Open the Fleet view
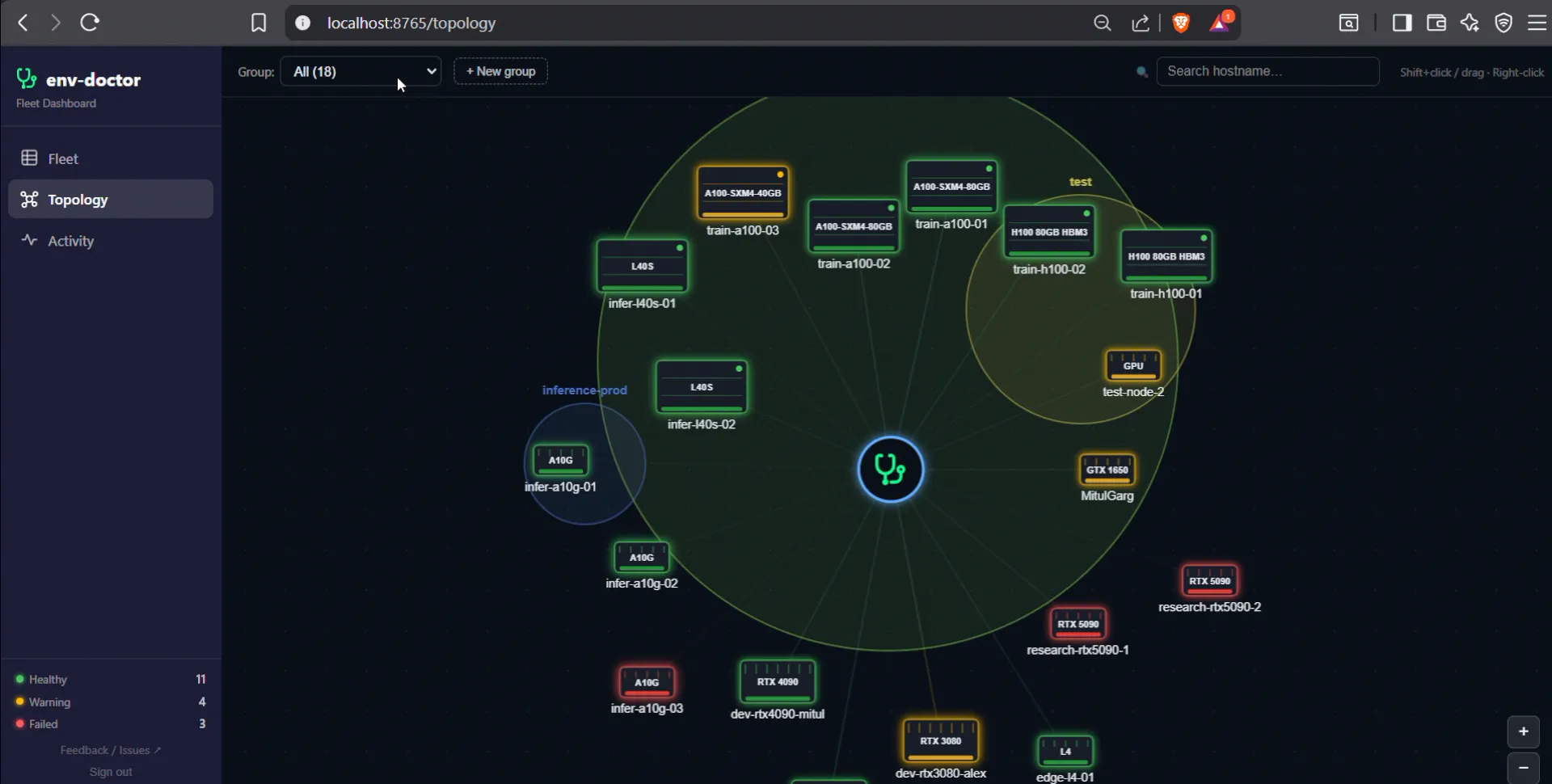 111,158
